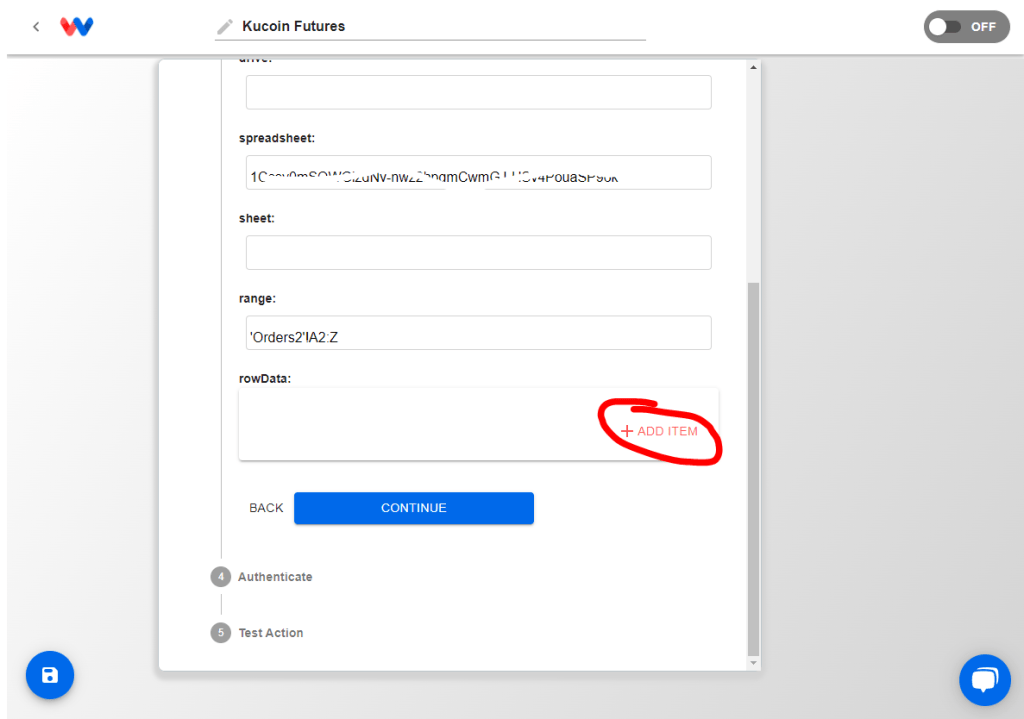Focus the drive input field
The image size is (1024, 719).
pyautogui.click(x=478, y=92)
